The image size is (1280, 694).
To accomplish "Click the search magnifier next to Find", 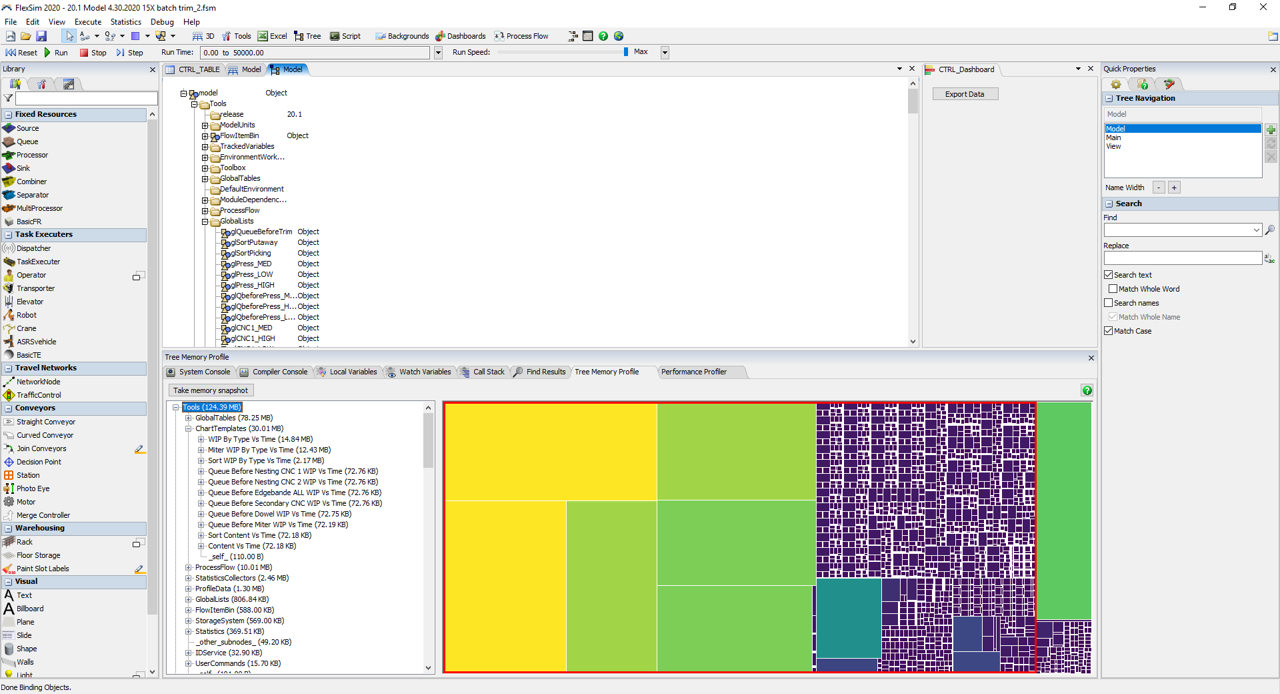I will click(x=1270, y=230).
